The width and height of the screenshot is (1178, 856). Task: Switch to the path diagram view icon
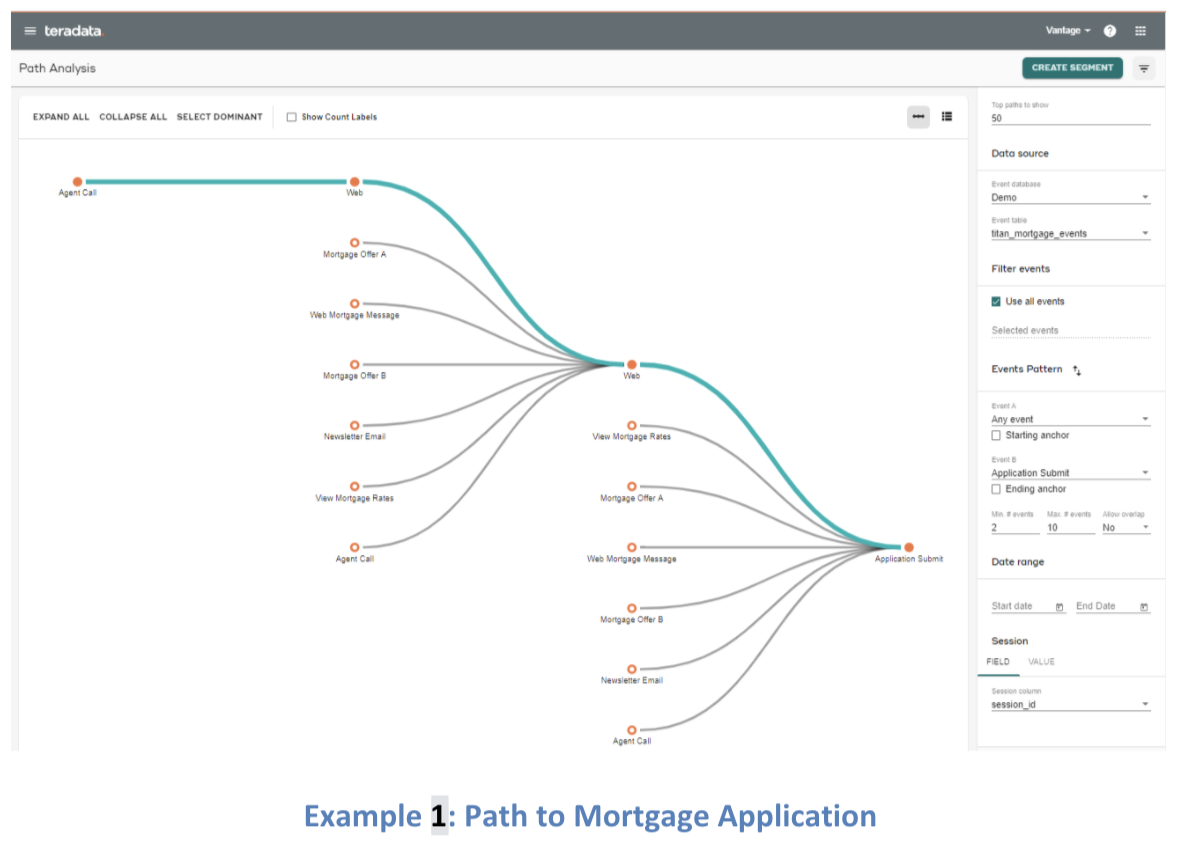[x=918, y=117]
